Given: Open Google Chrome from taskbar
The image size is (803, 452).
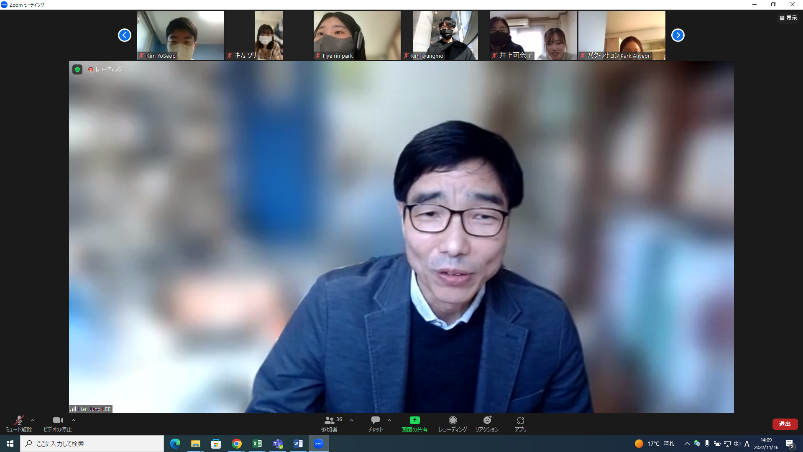Looking at the screenshot, I should [237, 443].
